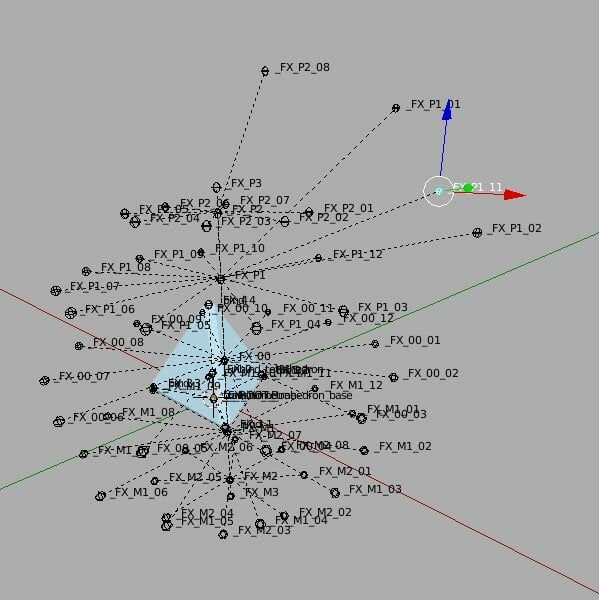
Task: Click the _FX_P1_05 label text
Action: coord(184,325)
